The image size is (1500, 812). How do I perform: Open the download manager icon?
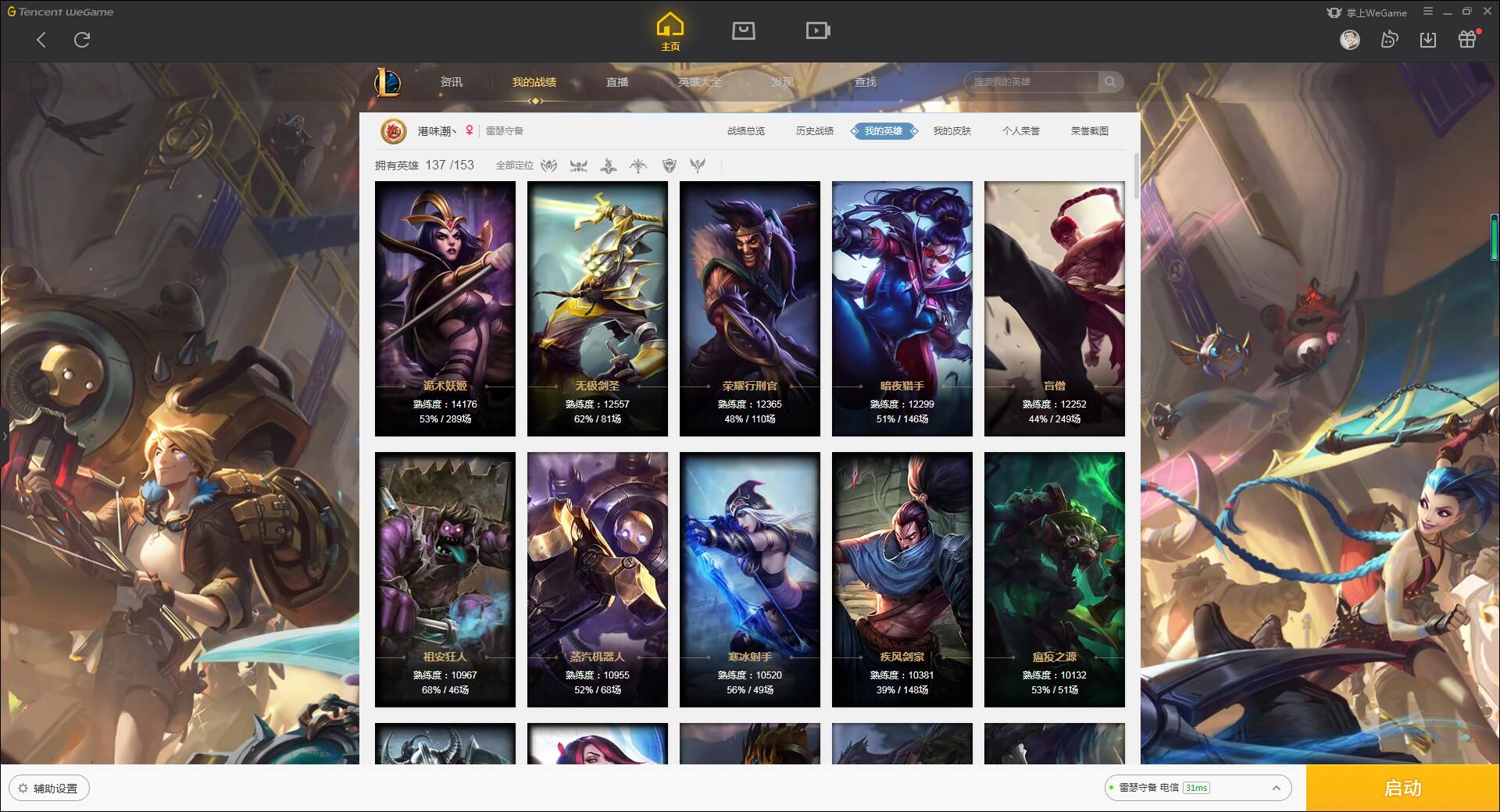pos(1428,40)
